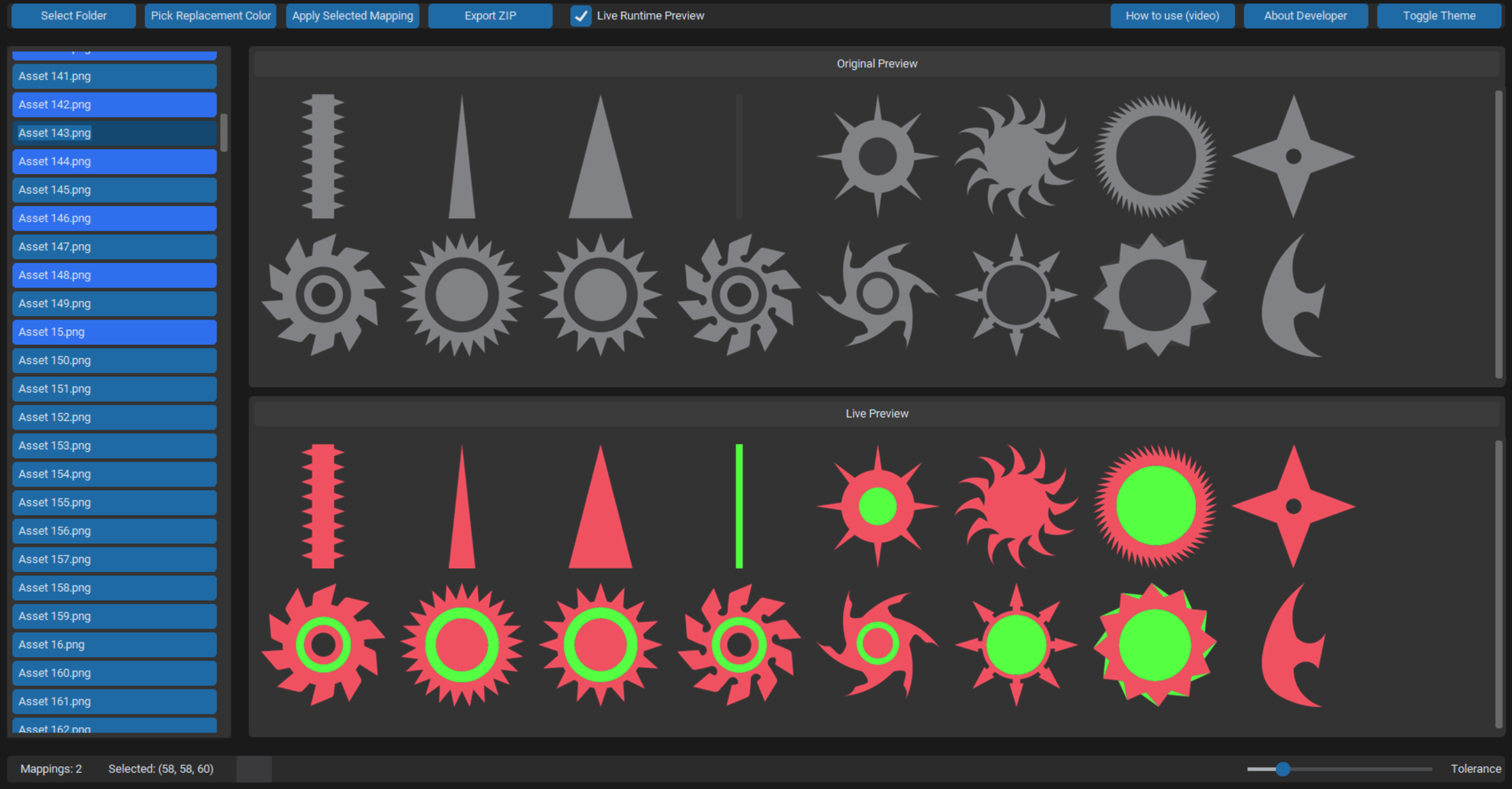
Task: Click the red crescent blade in Live Preview
Action: pyautogui.click(x=1293, y=645)
